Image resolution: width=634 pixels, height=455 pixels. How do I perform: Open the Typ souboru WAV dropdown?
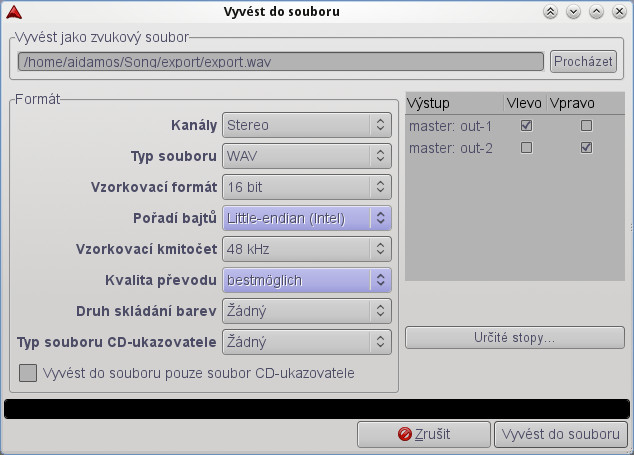[x=306, y=157]
